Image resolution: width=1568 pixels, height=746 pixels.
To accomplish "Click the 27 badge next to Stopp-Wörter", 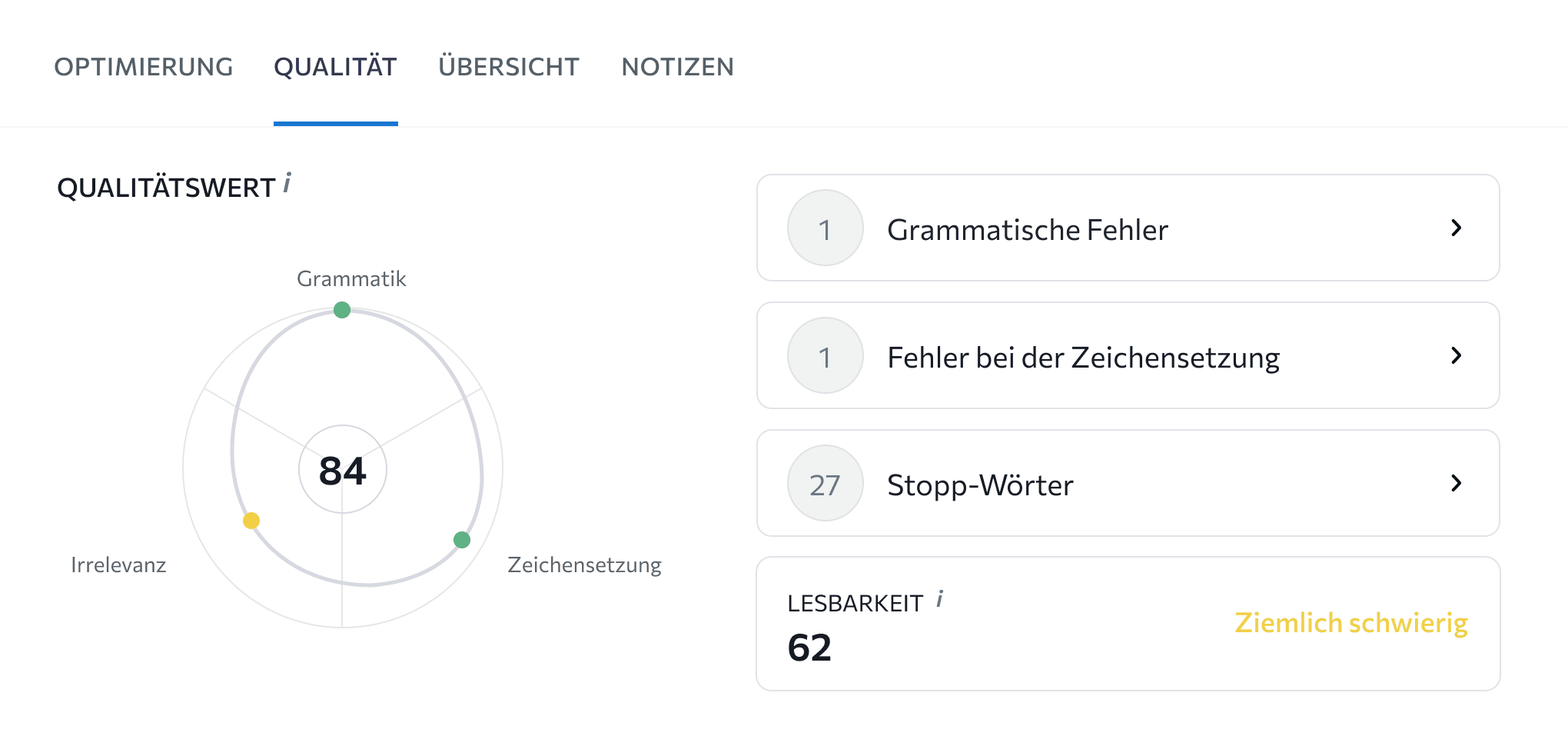I will (824, 484).
